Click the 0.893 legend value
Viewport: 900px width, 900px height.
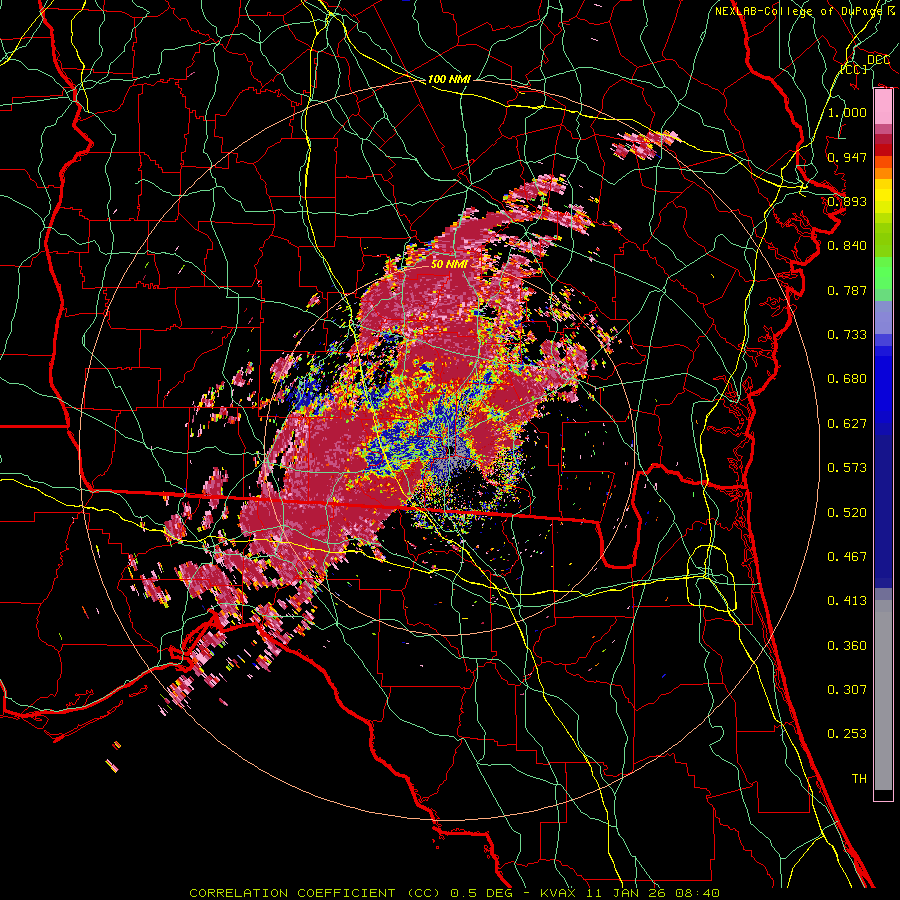(847, 201)
